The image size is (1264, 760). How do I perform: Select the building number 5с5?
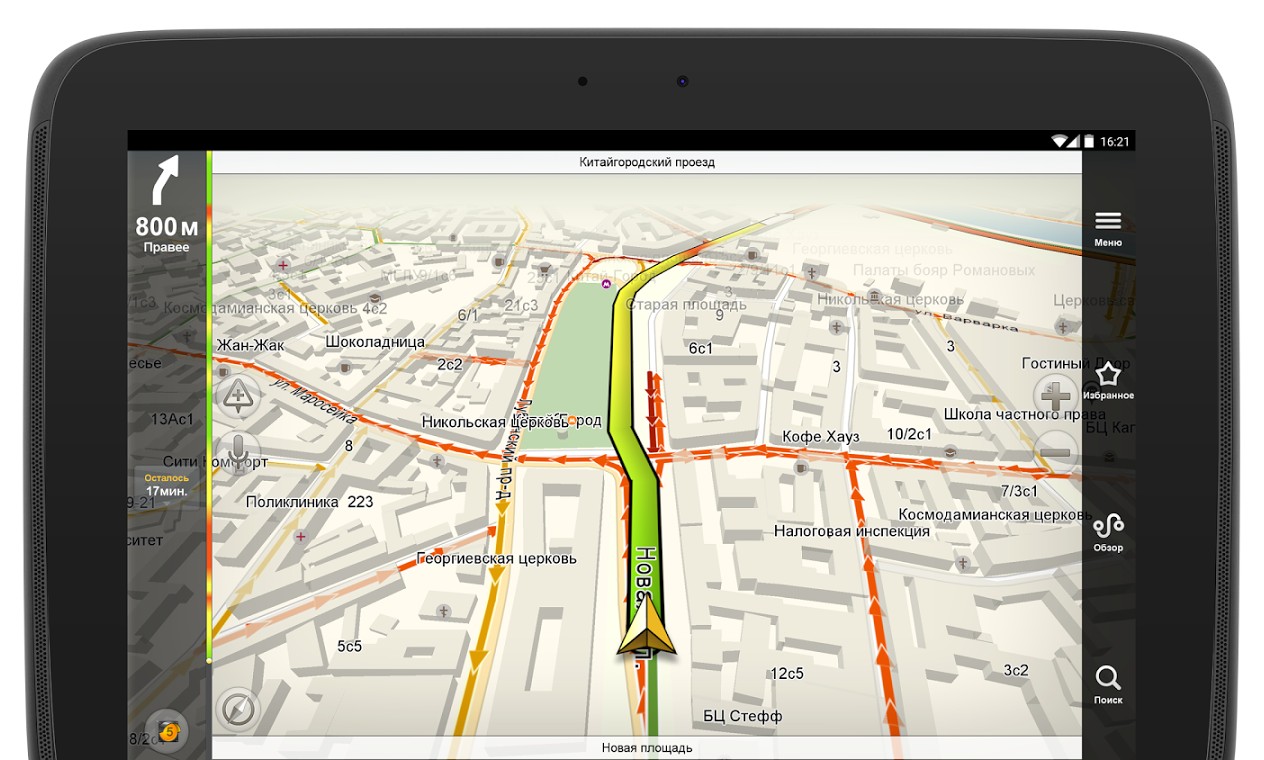click(x=349, y=646)
